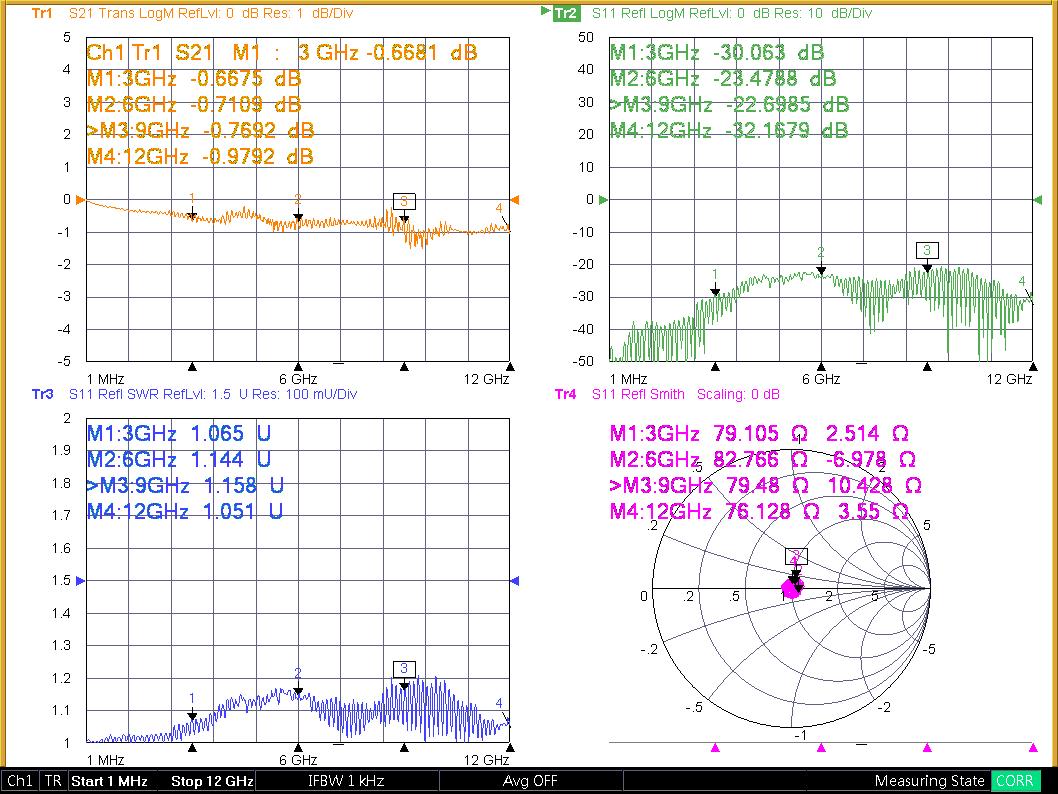Select M3:9GHz 1.158 U readout
This screenshot has height=794, width=1058.
click(x=185, y=486)
